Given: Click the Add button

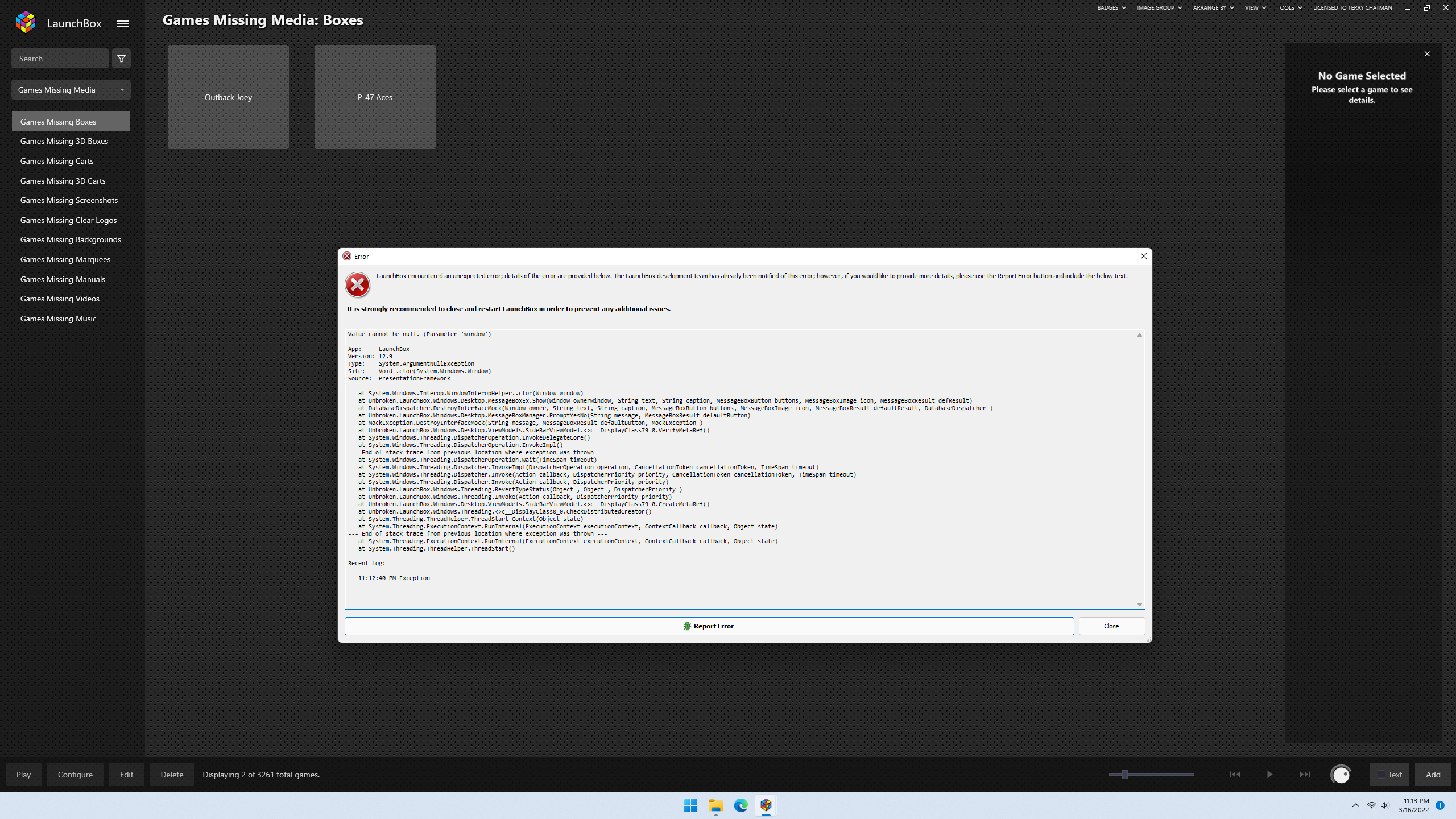Looking at the screenshot, I should [1433, 775].
